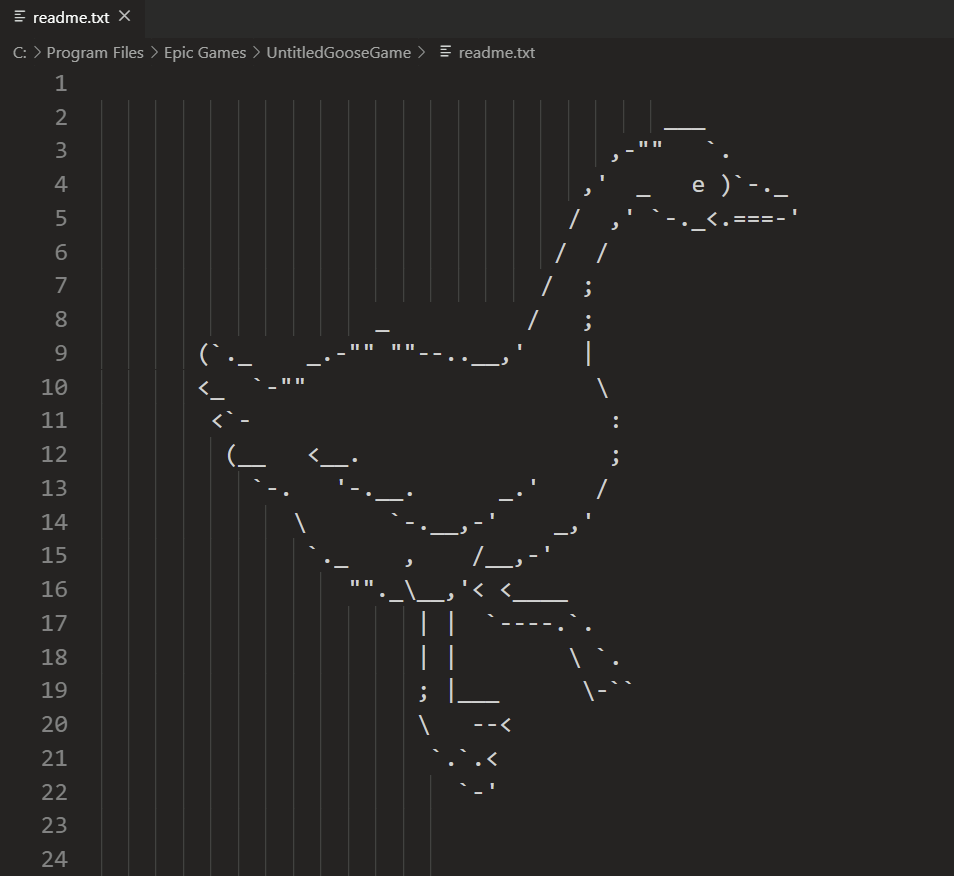Click the chevron after Epic Games

[256, 53]
